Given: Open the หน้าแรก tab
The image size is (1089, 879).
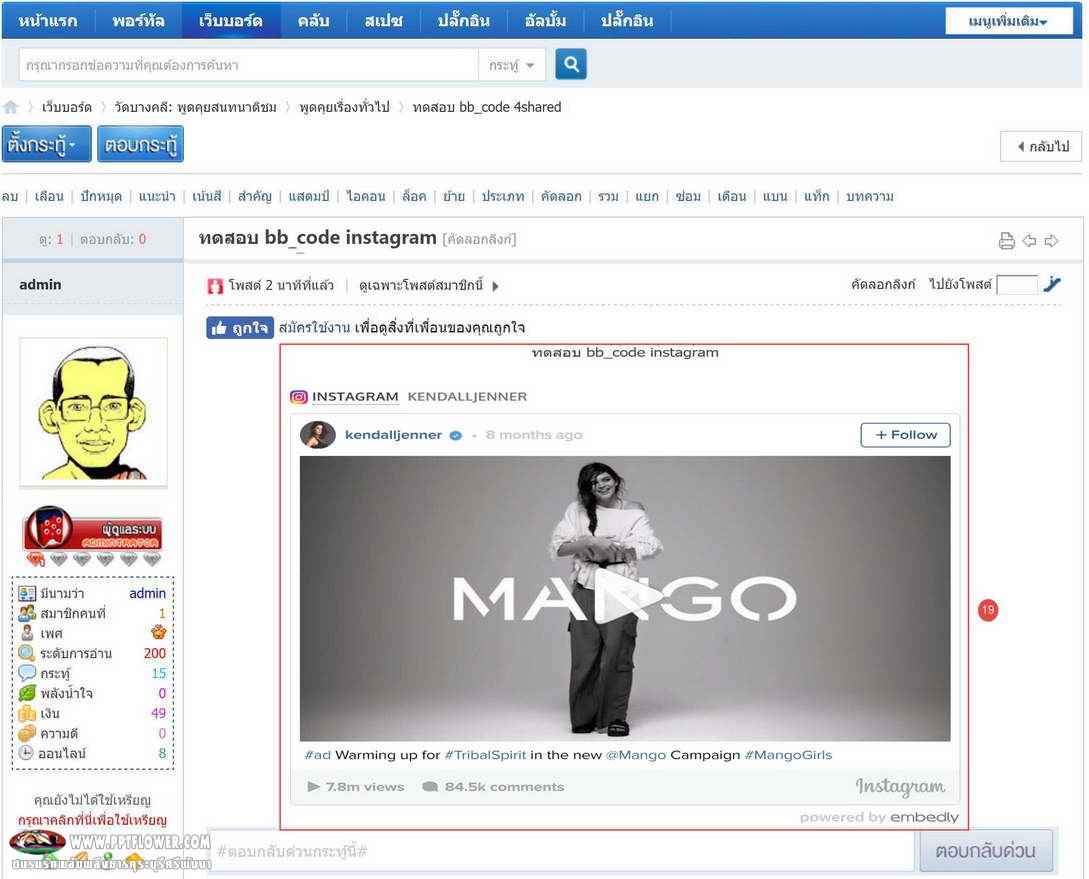Looking at the screenshot, I should (48, 21).
